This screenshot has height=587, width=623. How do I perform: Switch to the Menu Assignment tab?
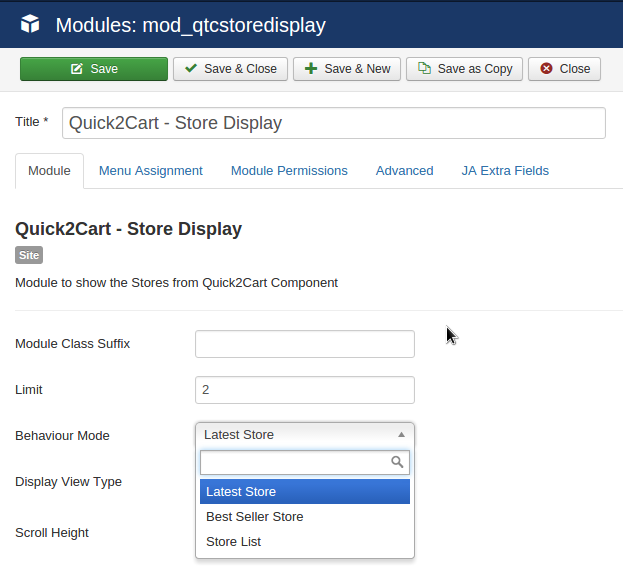pos(150,171)
